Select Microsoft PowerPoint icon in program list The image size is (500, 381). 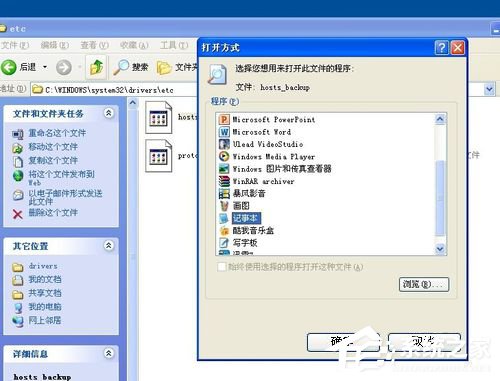tap(224, 119)
